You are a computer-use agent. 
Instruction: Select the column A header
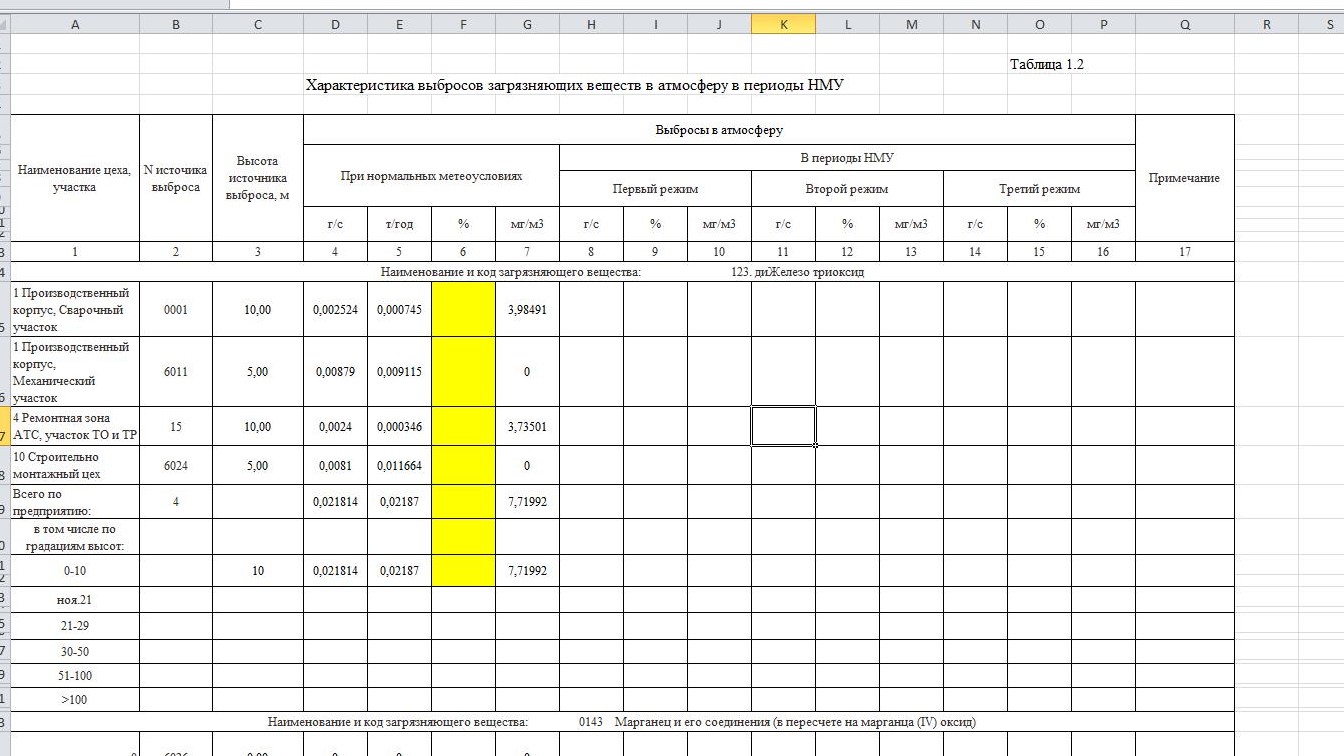coord(75,25)
